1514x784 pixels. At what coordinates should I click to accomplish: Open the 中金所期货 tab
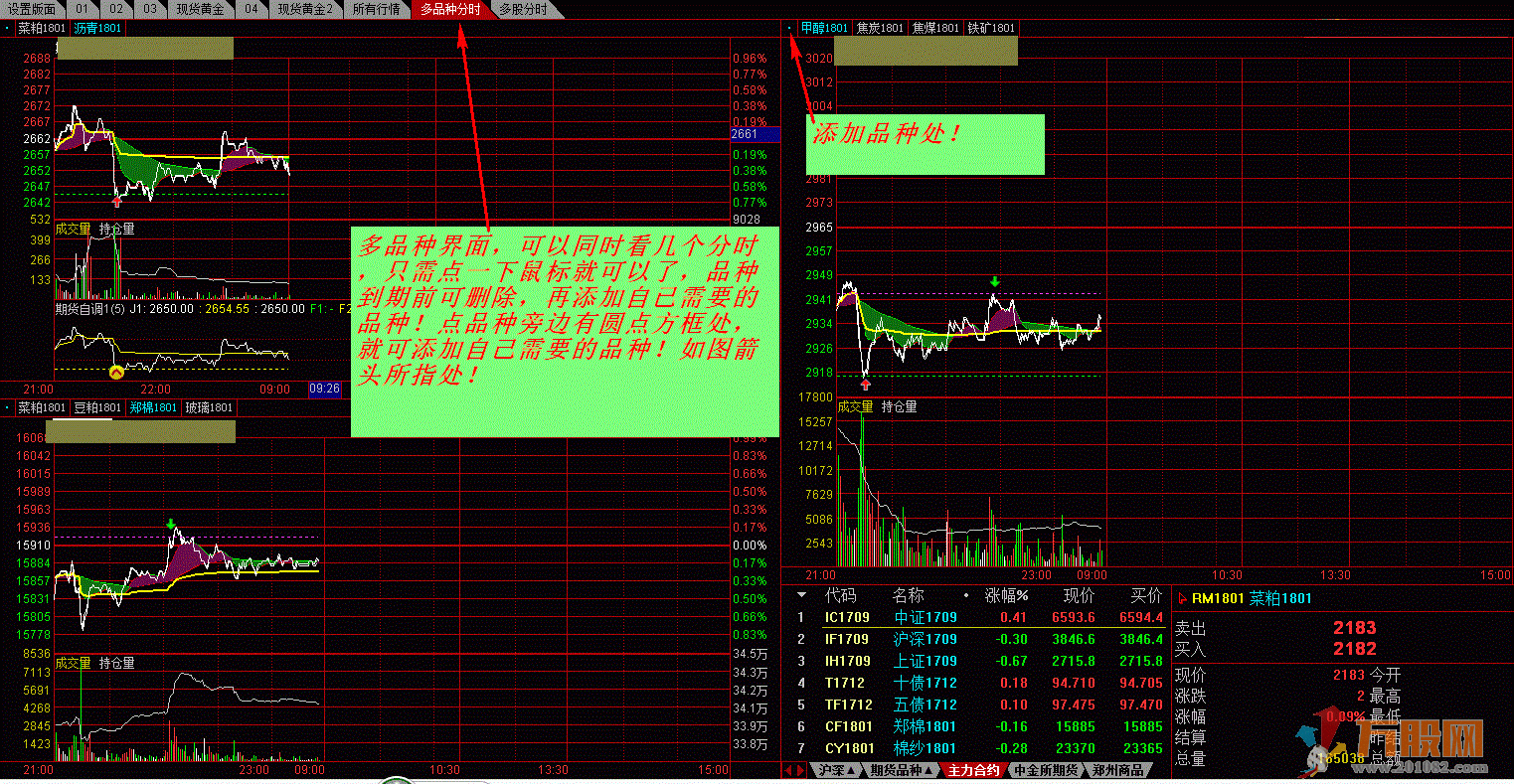[1045, 770]
